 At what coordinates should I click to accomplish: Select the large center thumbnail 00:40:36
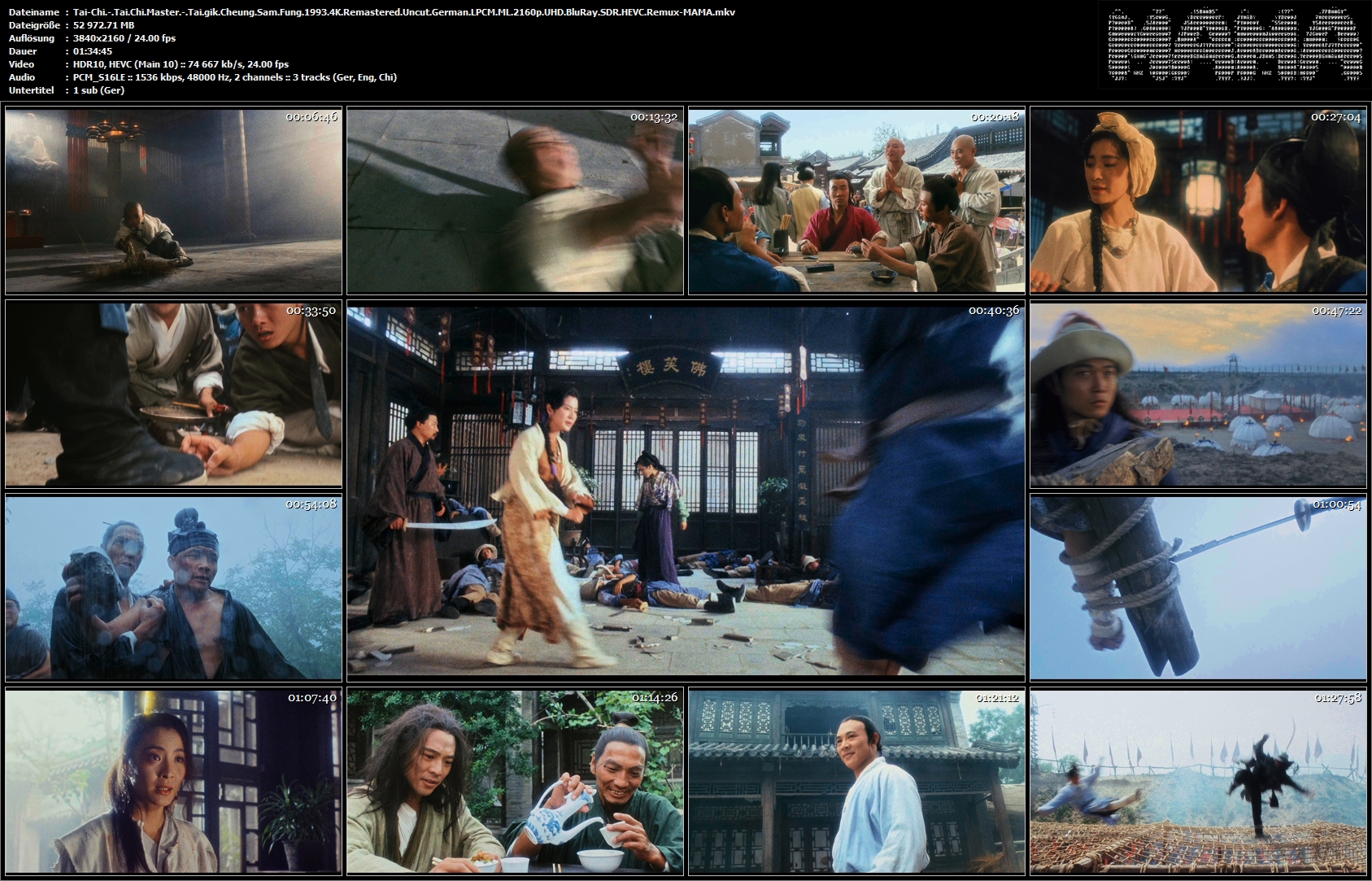click(686, 491)
